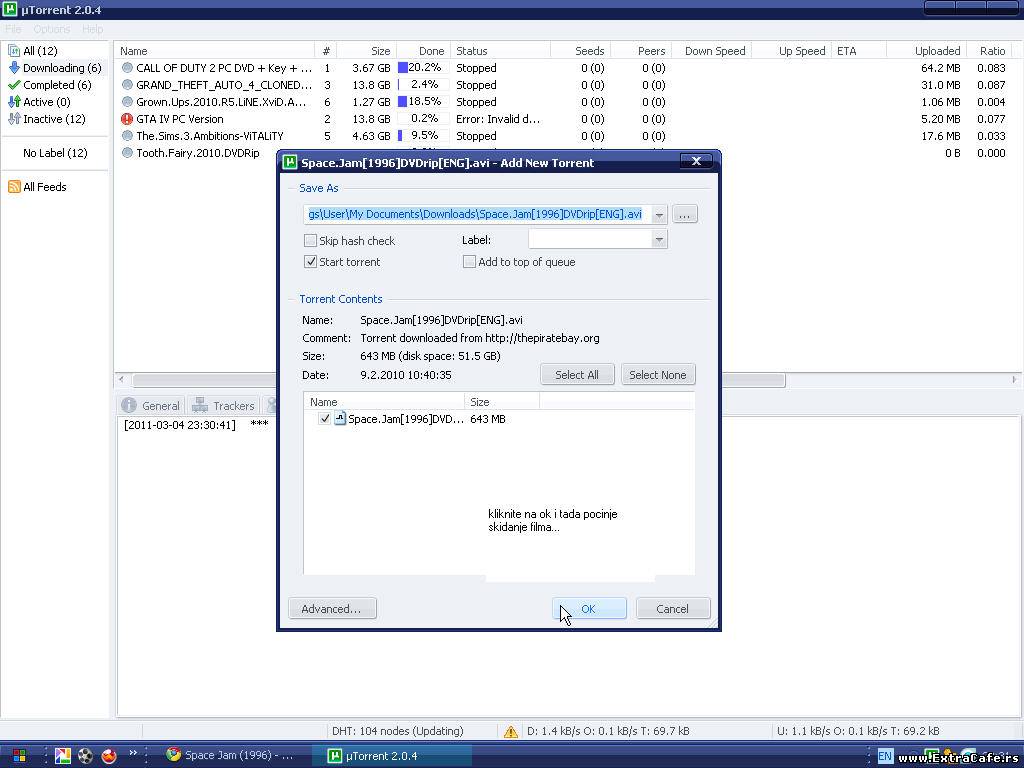
Task: Click the 20.2% progress bar of CALL OF DUTY 2
Action: 423,68
